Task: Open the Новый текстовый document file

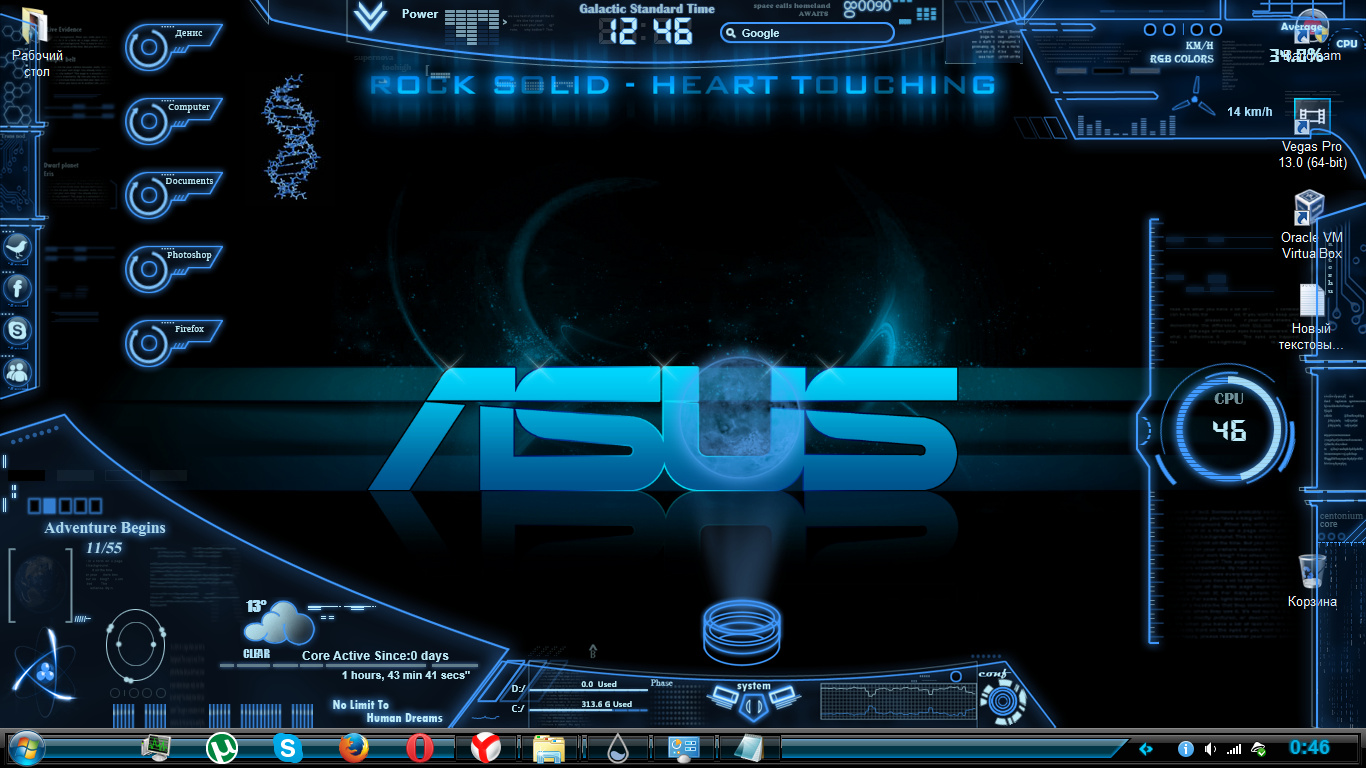Action: pyautogui.click(x=1312, y=318)
